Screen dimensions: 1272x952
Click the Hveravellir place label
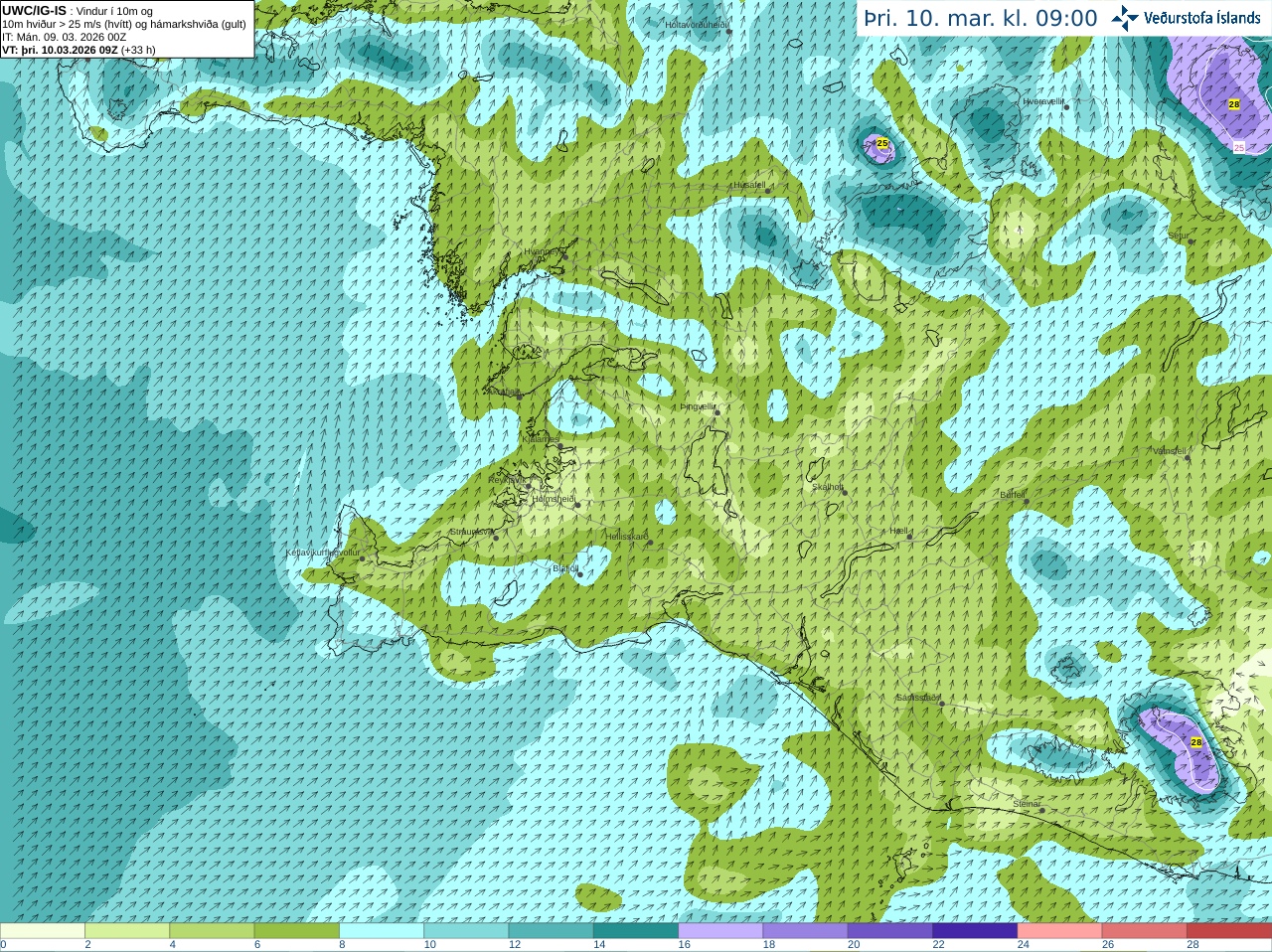[1043, 101]
